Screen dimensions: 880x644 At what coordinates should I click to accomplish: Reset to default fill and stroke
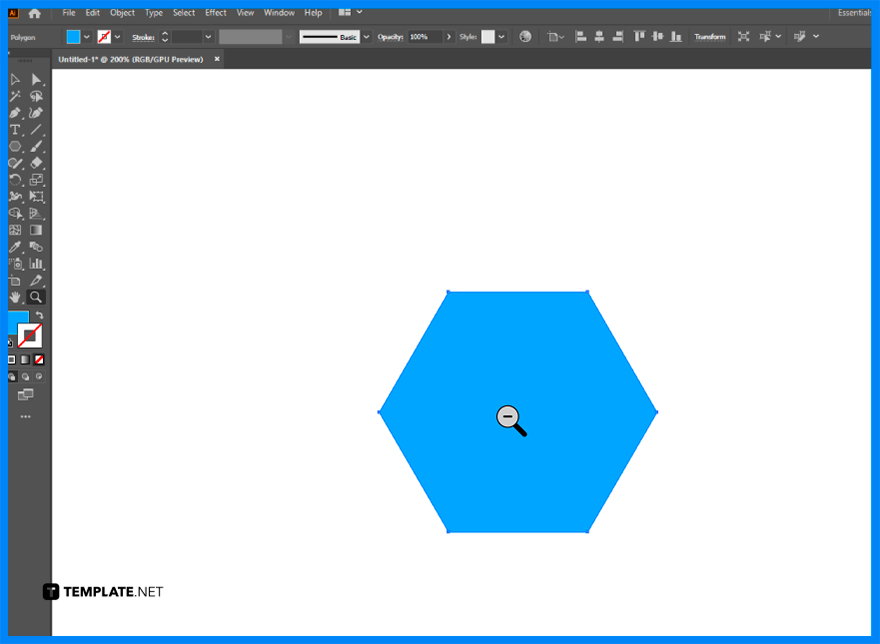[11, 343]
